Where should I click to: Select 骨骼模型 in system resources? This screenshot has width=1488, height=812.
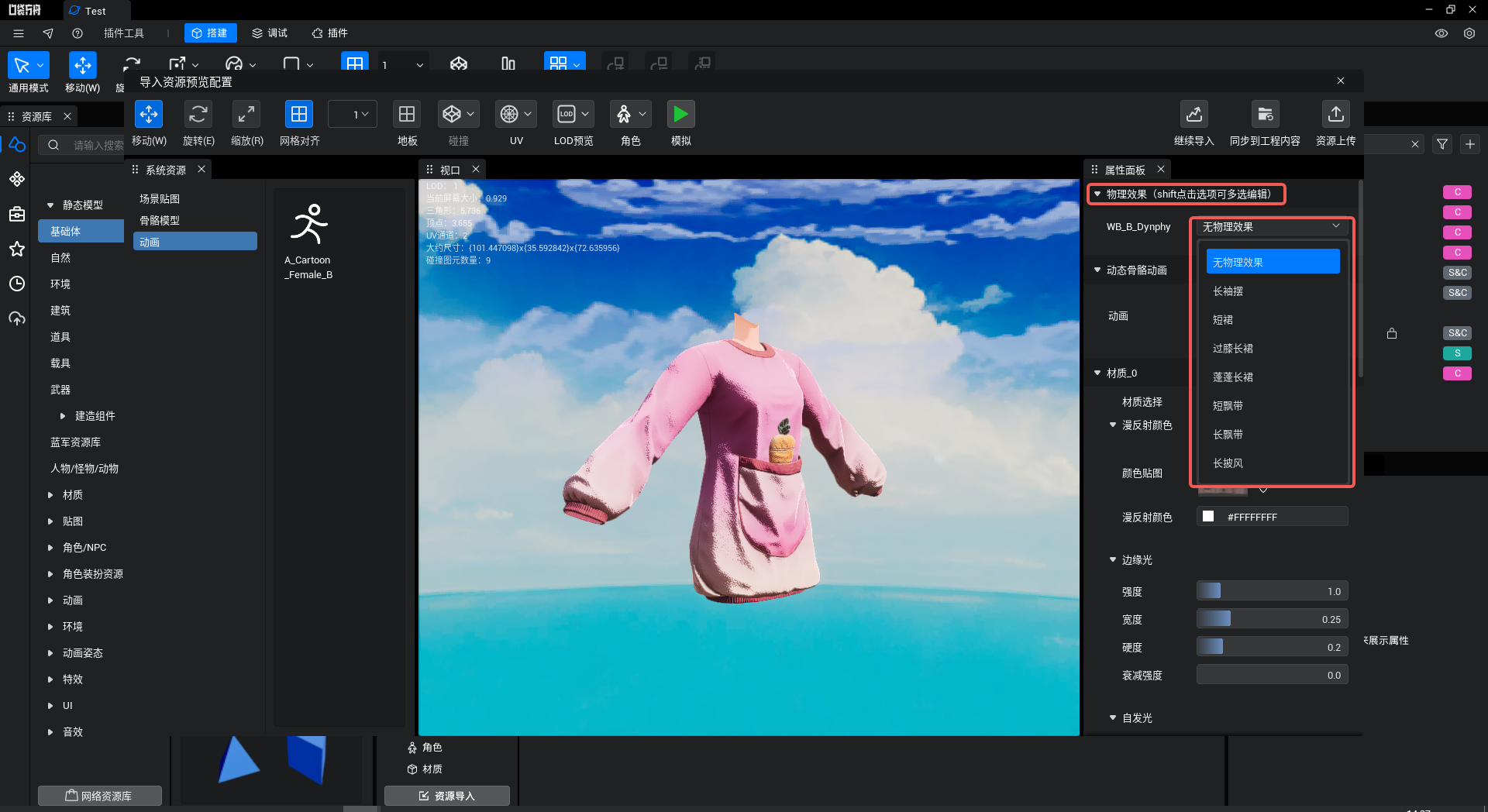tap(160, 220)
